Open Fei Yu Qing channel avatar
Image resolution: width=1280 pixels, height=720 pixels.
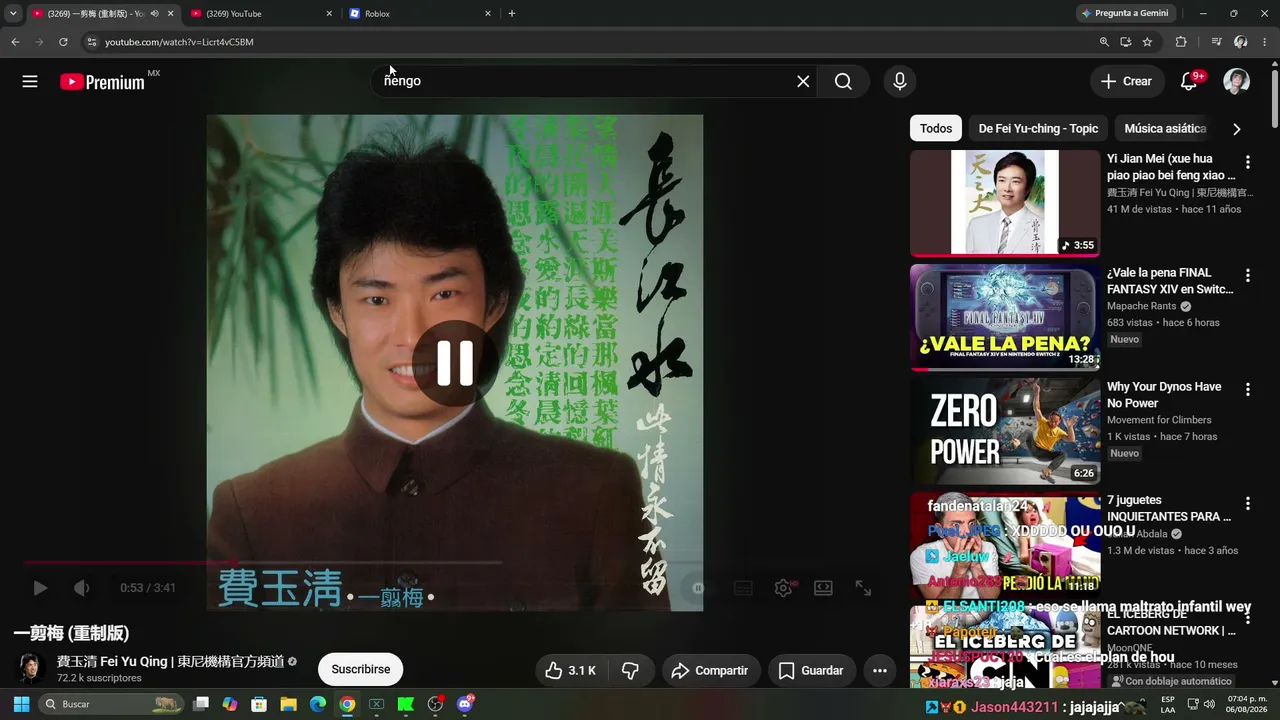[30, 669]
